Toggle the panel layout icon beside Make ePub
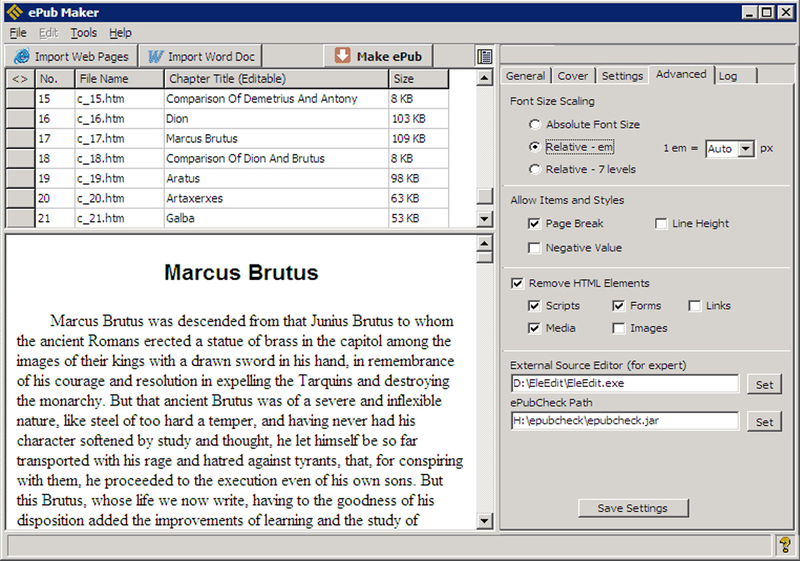Image resolution: width=800 pixels, height=561 pixels. coord(484,56)
